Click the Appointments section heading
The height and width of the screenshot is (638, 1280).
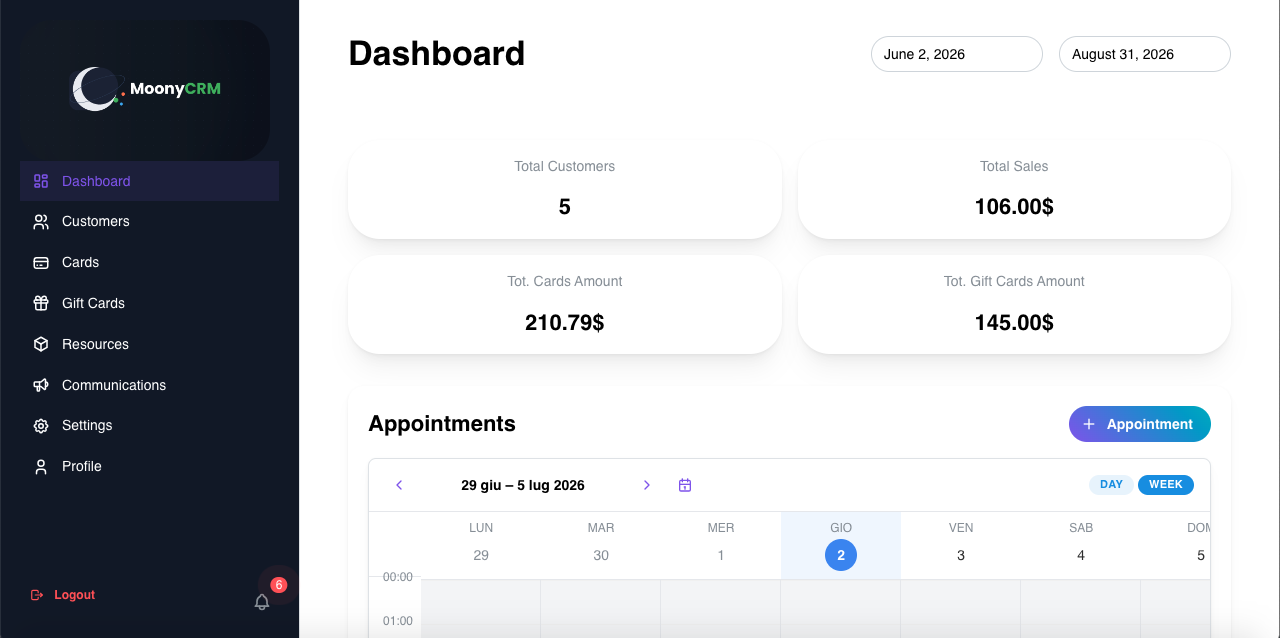click(x=442, y=424)
